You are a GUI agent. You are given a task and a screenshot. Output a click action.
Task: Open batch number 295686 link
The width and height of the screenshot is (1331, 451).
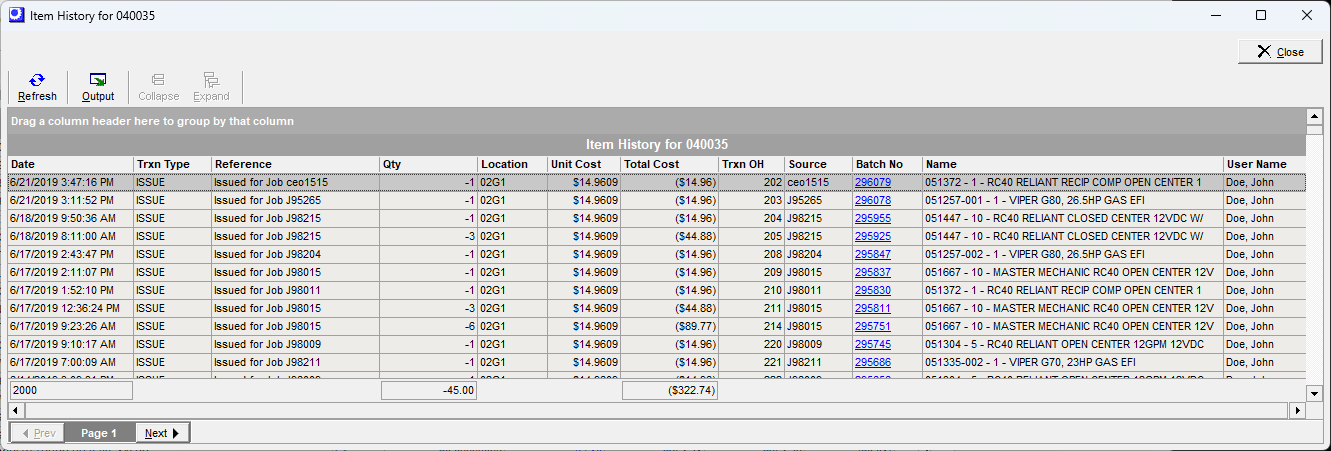pyautogui.click(x=872, y=362)
